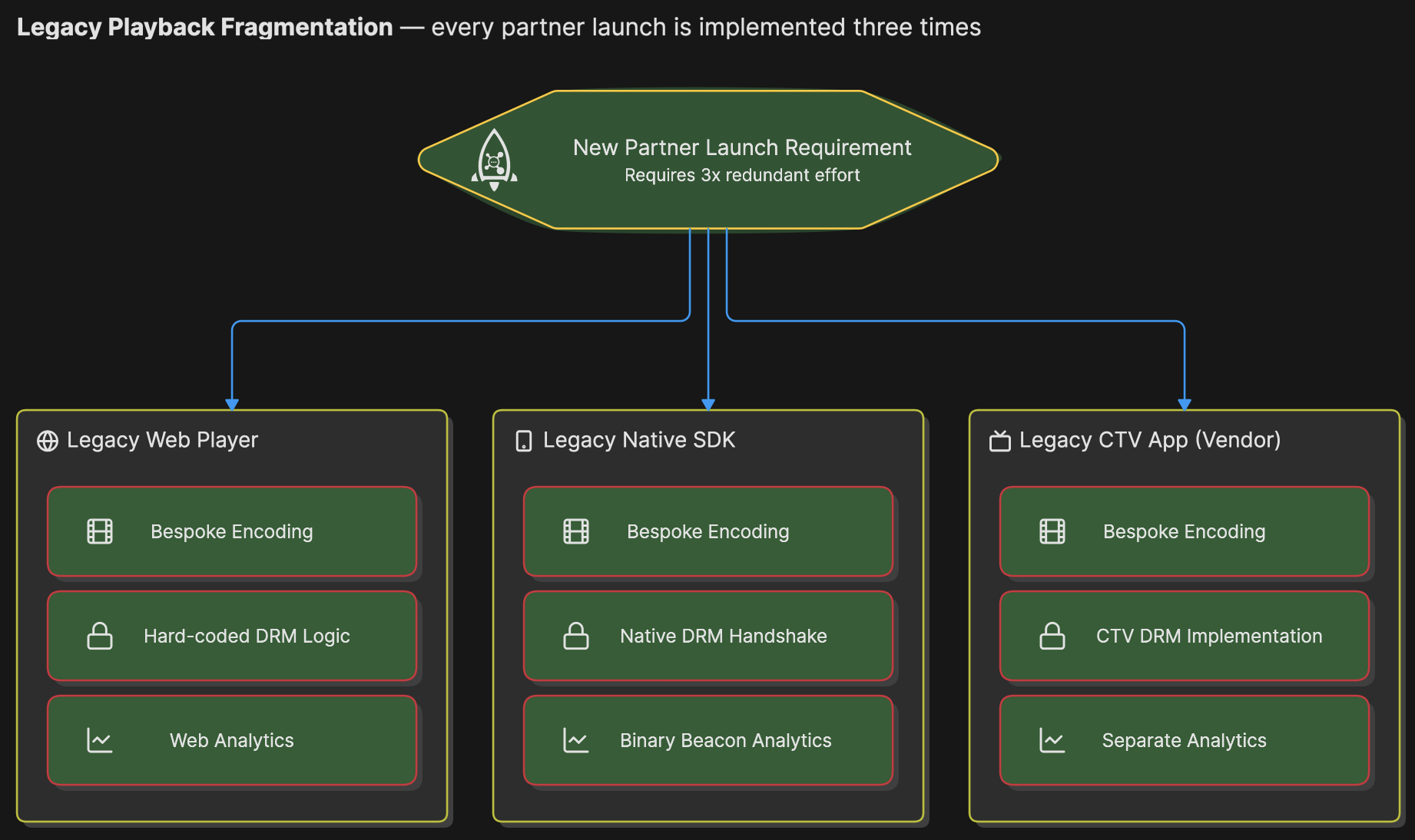Select Bespoke Encoding label in Legacy Web Player

(232, 531)
